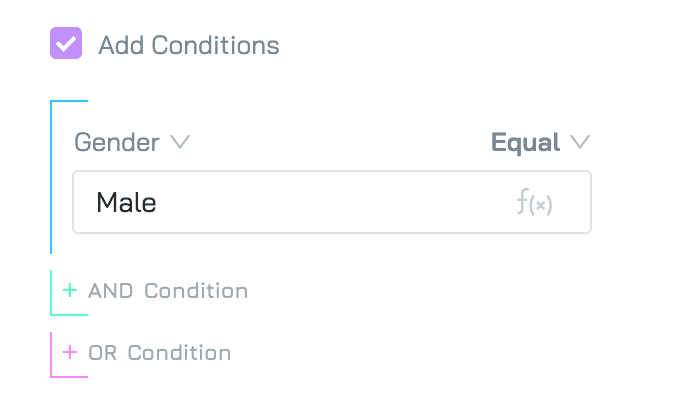
Task: Click the chevron arrow next to Gender
Action: [180, 142]
